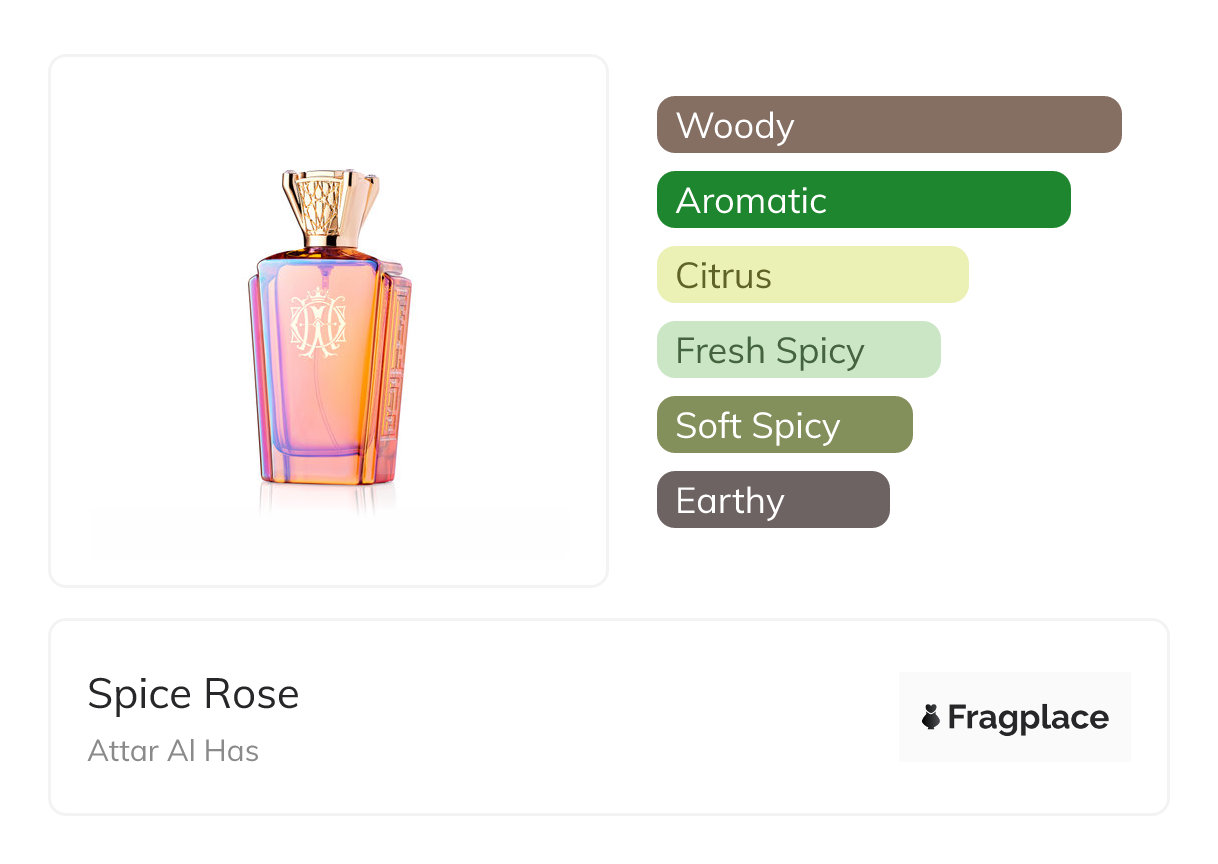Open the Spice Rose perfume title

pos(193,694)
